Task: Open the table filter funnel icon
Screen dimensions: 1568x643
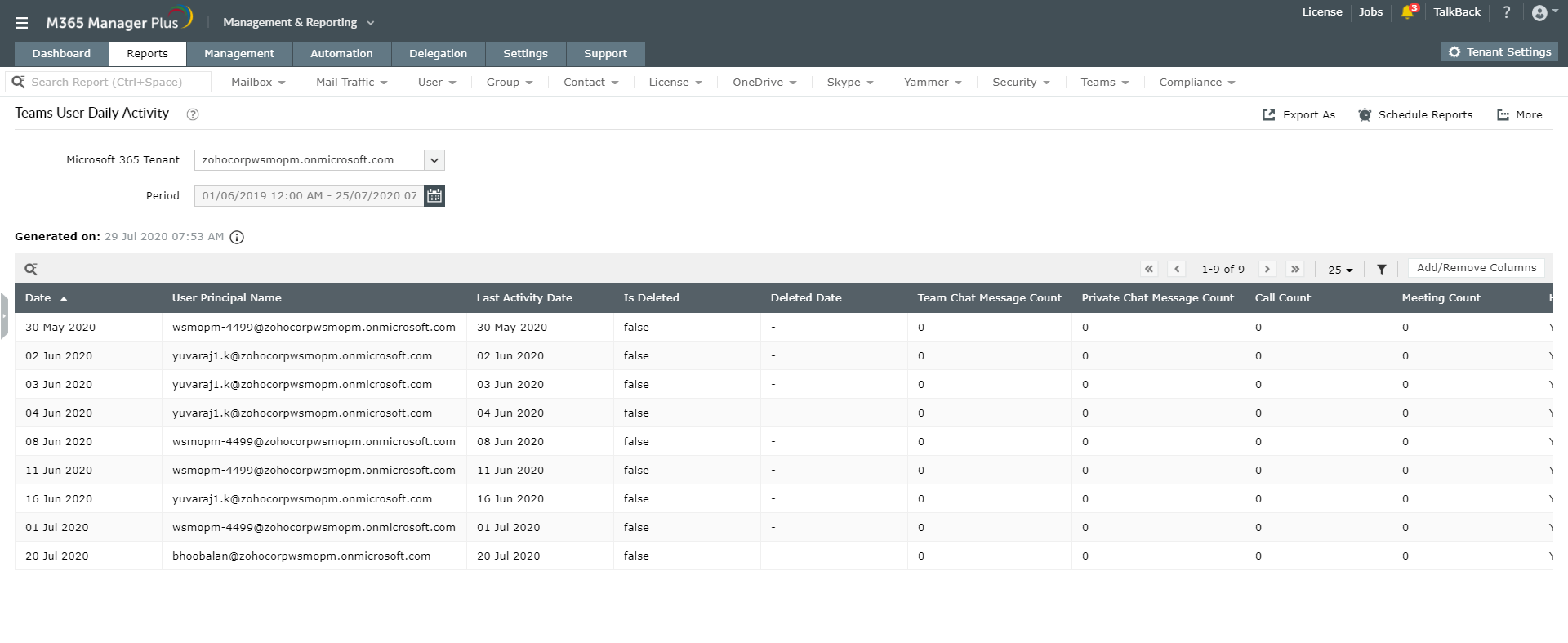Action: coord(1381,269)
